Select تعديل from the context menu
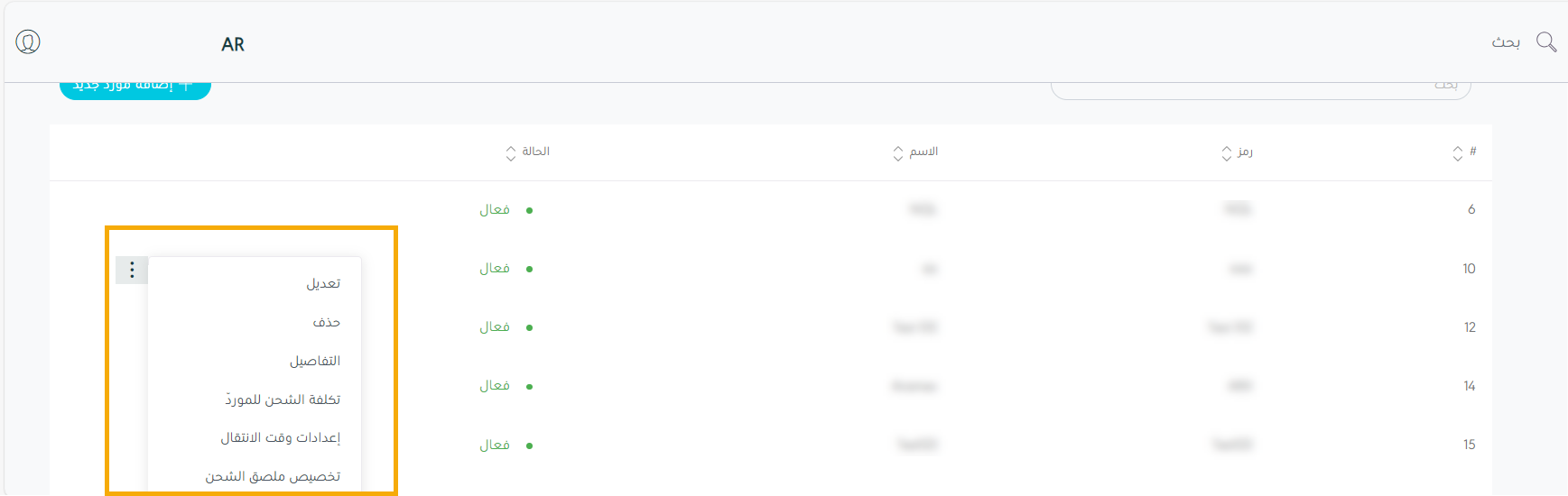The width and height of the screenshot is (1568, 496). (322, 283)
